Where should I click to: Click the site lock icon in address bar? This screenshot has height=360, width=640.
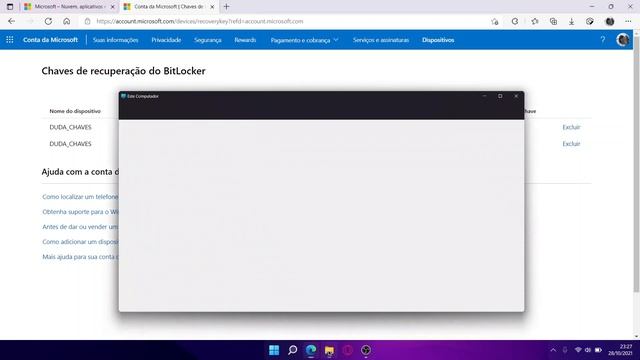[87, 21]
